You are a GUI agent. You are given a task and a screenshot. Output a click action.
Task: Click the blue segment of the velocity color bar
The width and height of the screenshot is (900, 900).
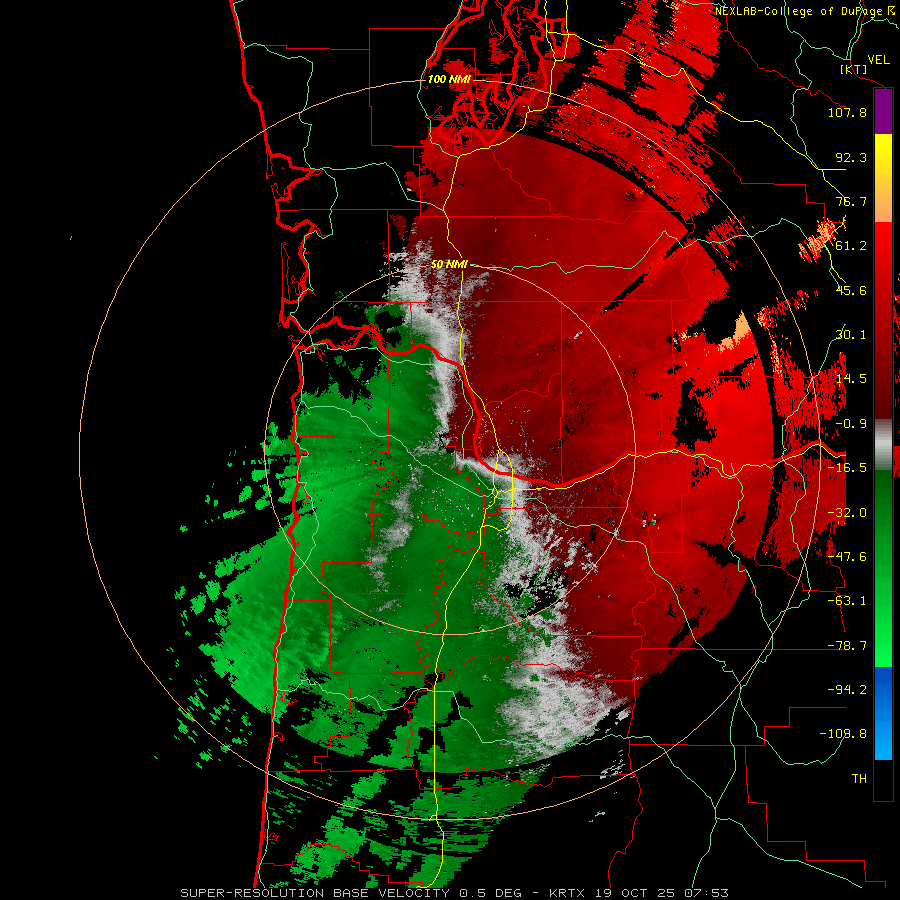pos(883,713)
